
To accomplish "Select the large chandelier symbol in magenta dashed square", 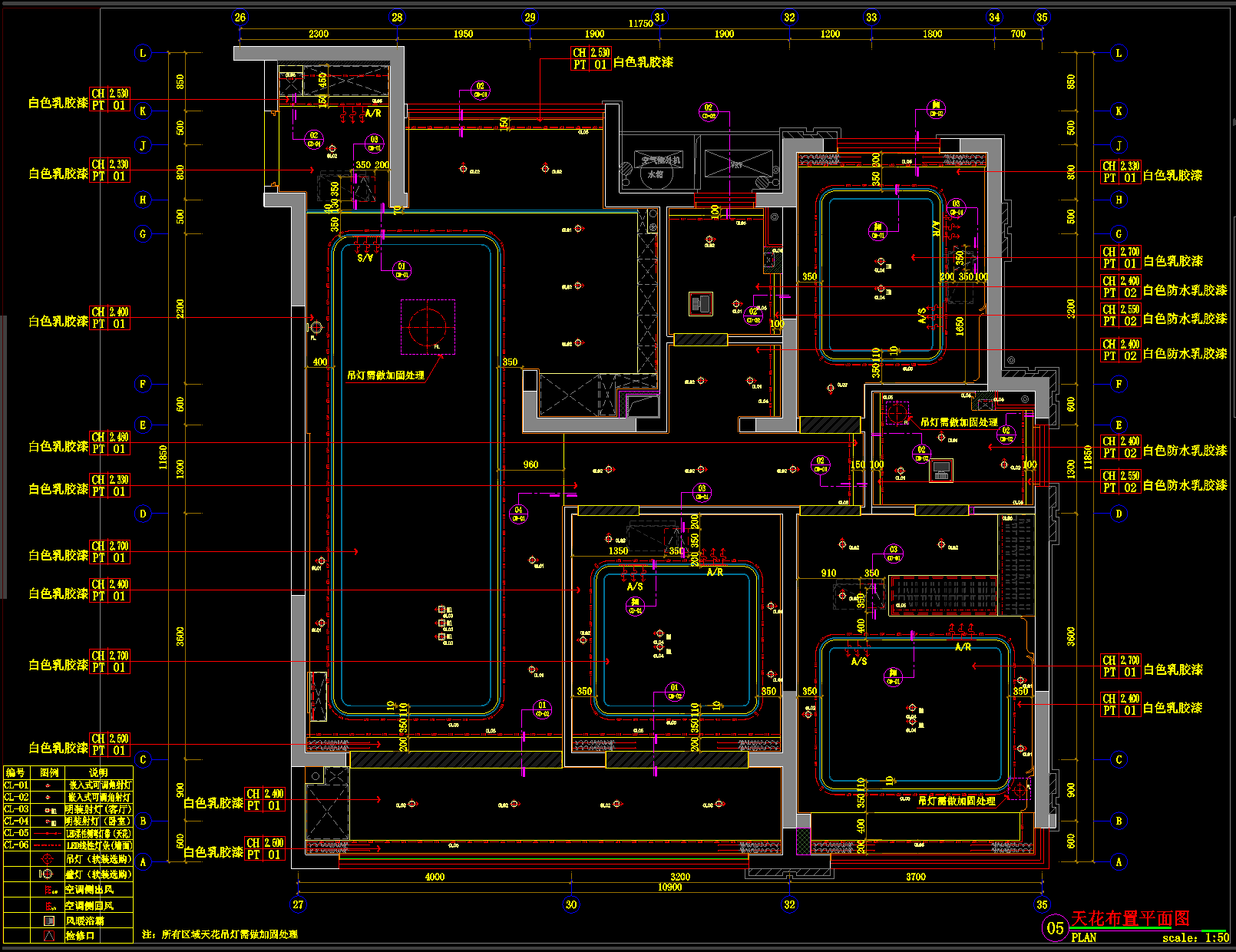I will [x=428, y=327].
